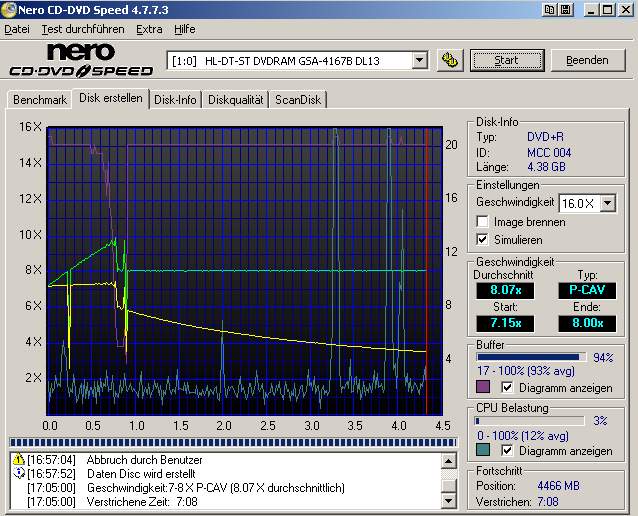Click the 0 - 100% (12% avg) CPU stats

523,436
